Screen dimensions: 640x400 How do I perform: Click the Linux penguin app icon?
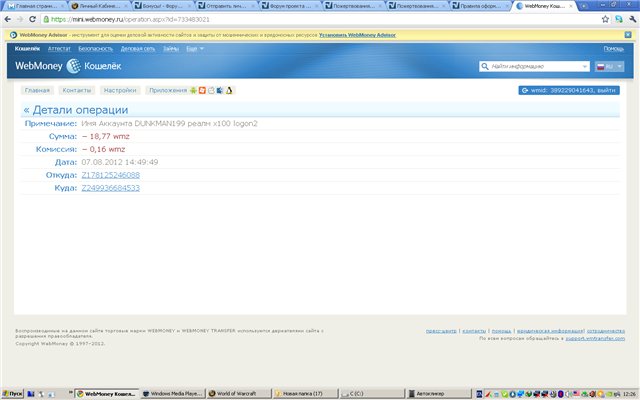[229, 90]
